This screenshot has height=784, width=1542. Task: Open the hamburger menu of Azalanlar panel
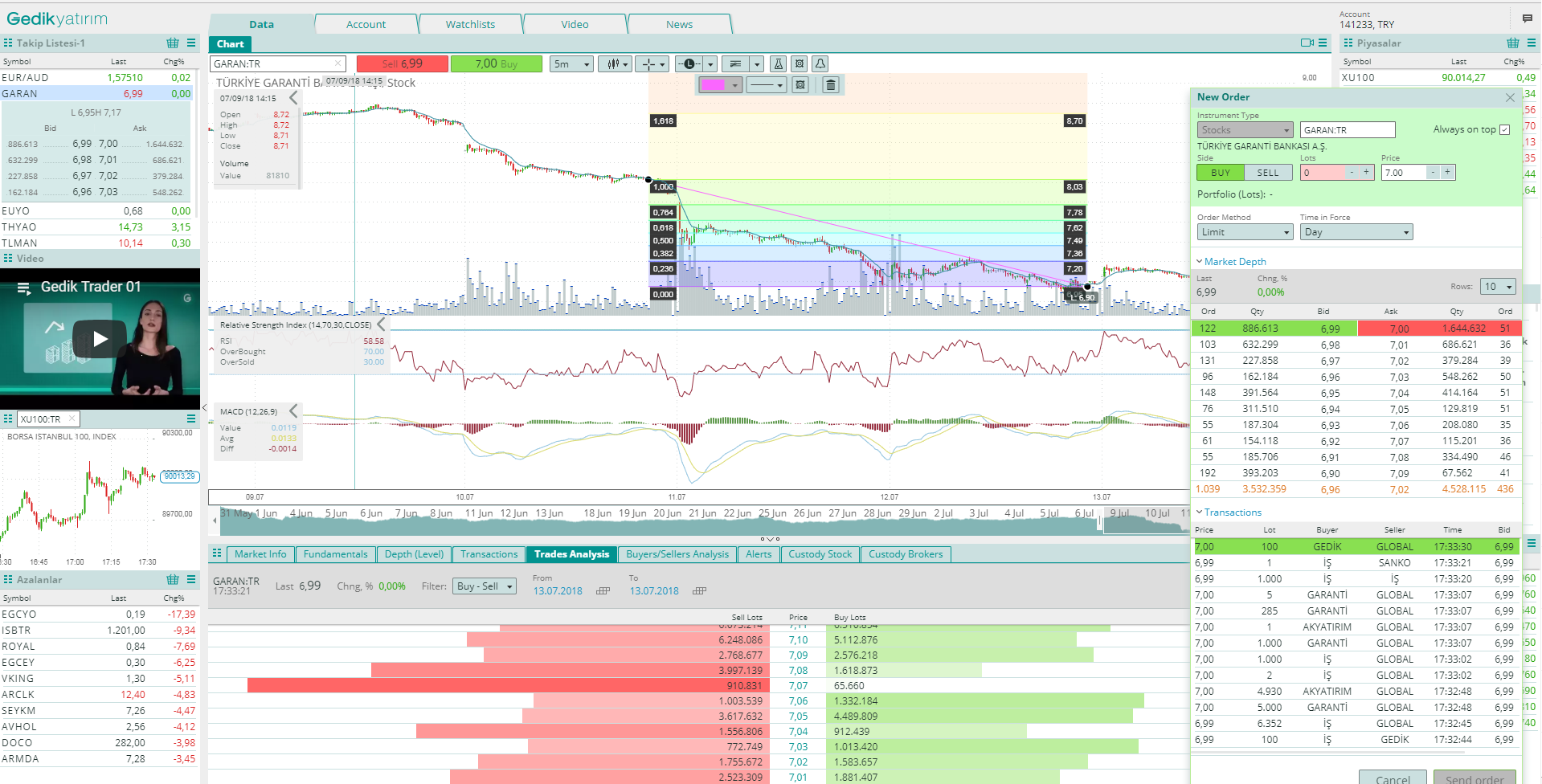tap(191, 580)
